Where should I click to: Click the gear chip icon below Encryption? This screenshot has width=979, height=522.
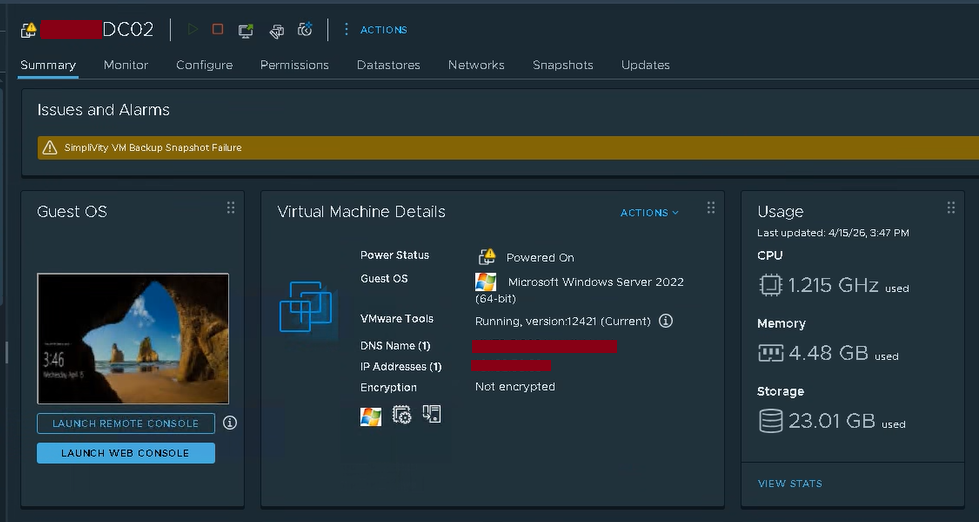pos(402,415)
